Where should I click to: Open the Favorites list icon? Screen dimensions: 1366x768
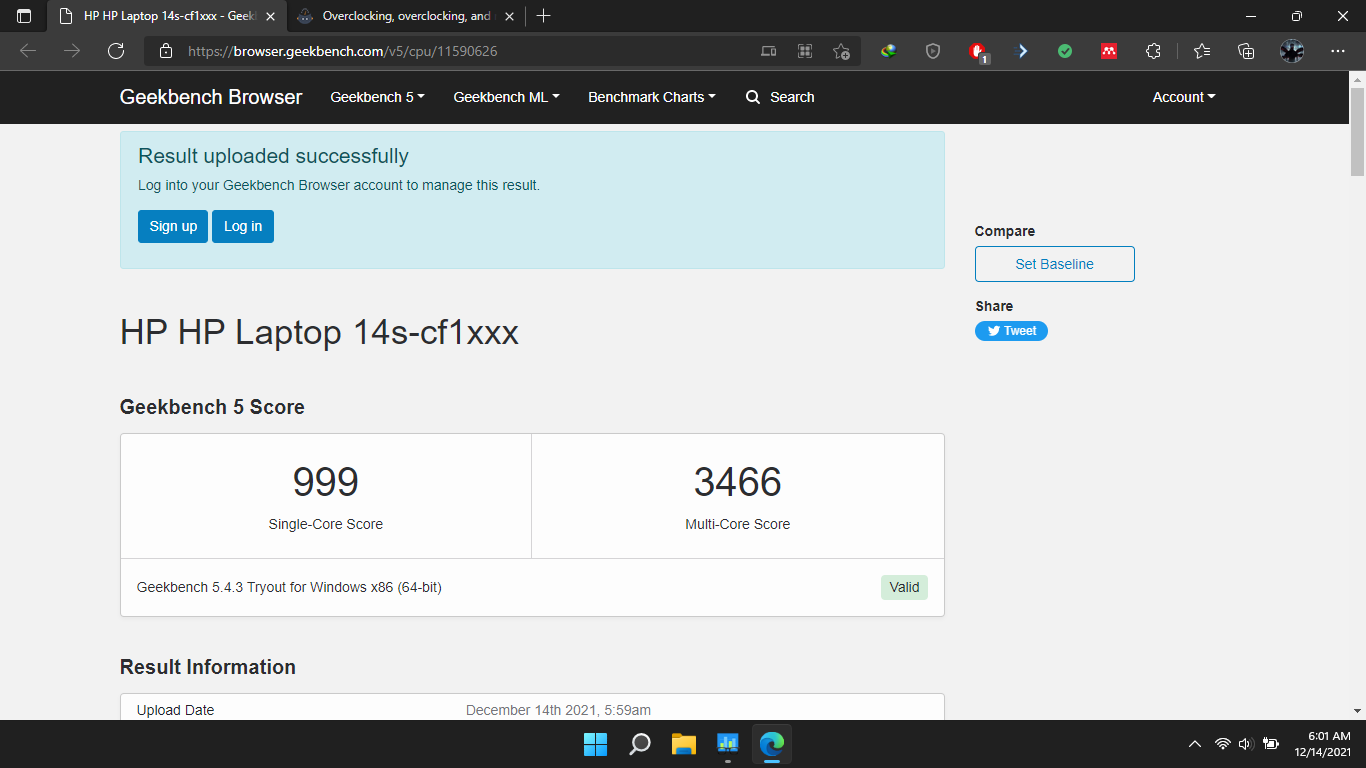[x=1202, y=51]
